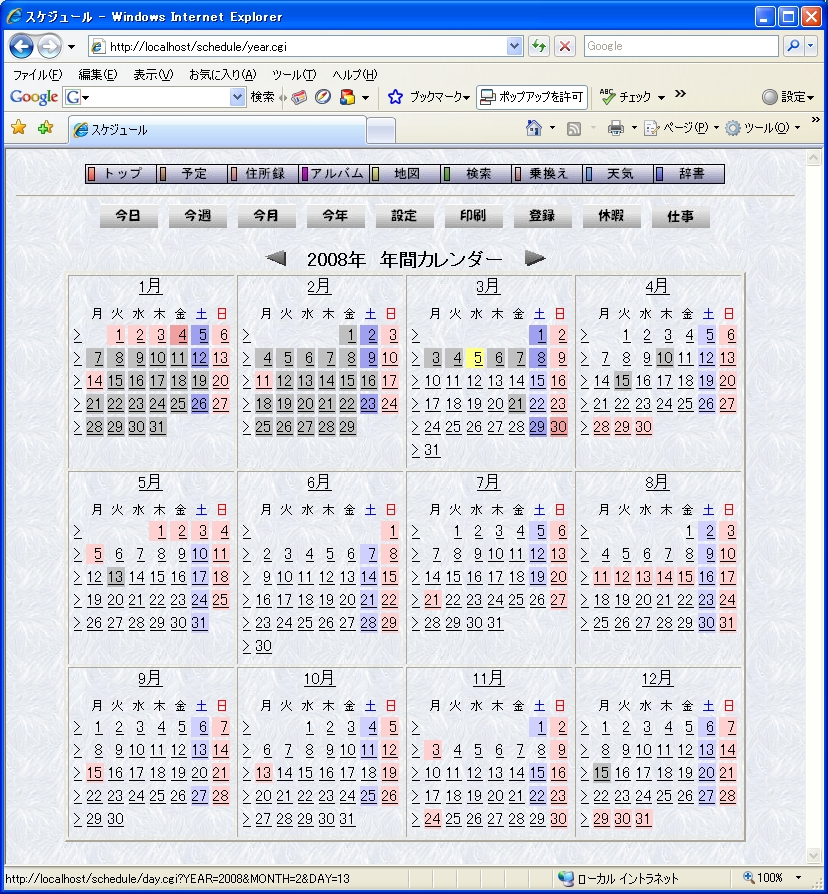This screenshot has height=894, width=828.
Task: Click in the Google search box
Action: pyautogui.click(x=681, y=46)
